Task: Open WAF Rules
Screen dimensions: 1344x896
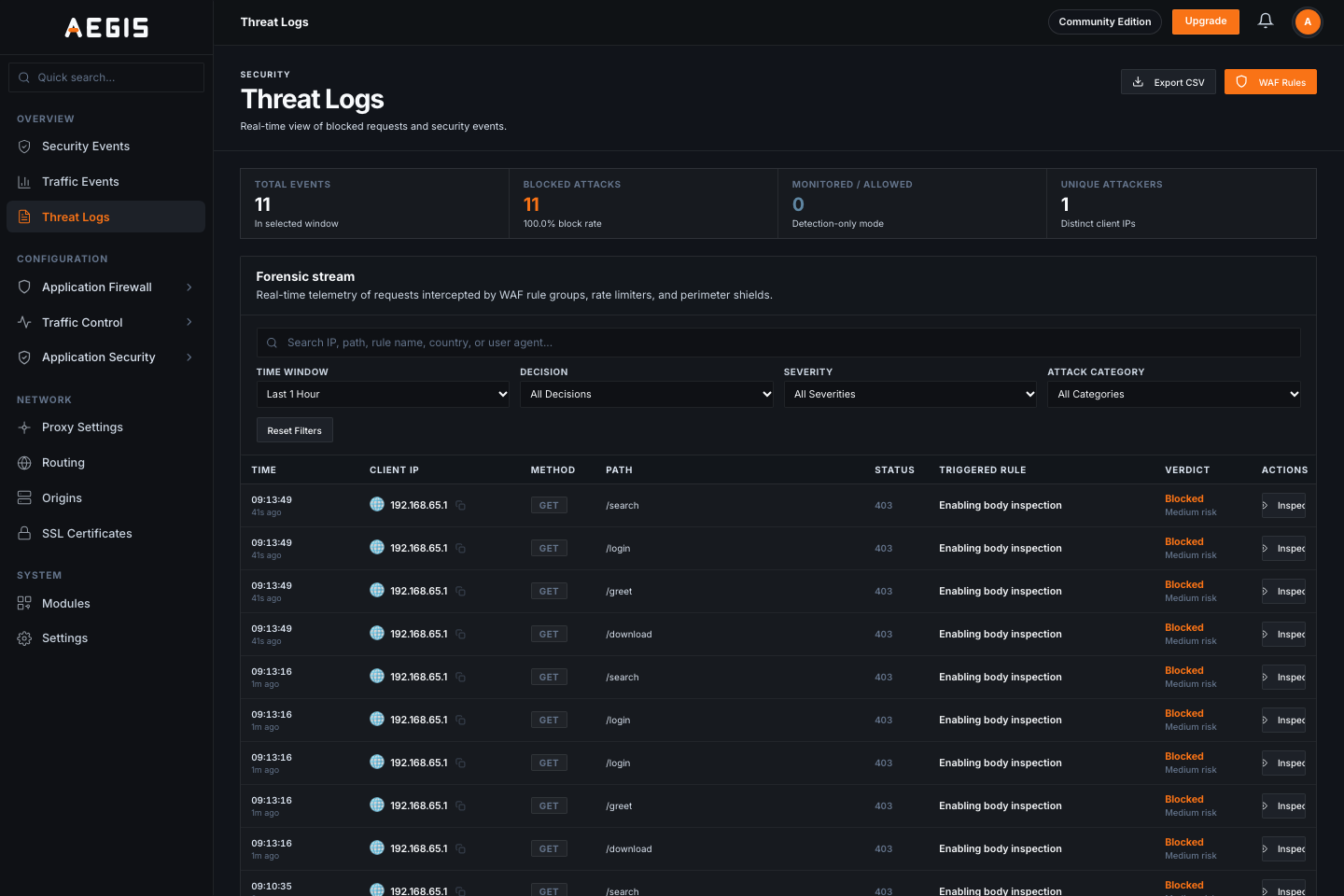Action: (x=1270, y=82)
